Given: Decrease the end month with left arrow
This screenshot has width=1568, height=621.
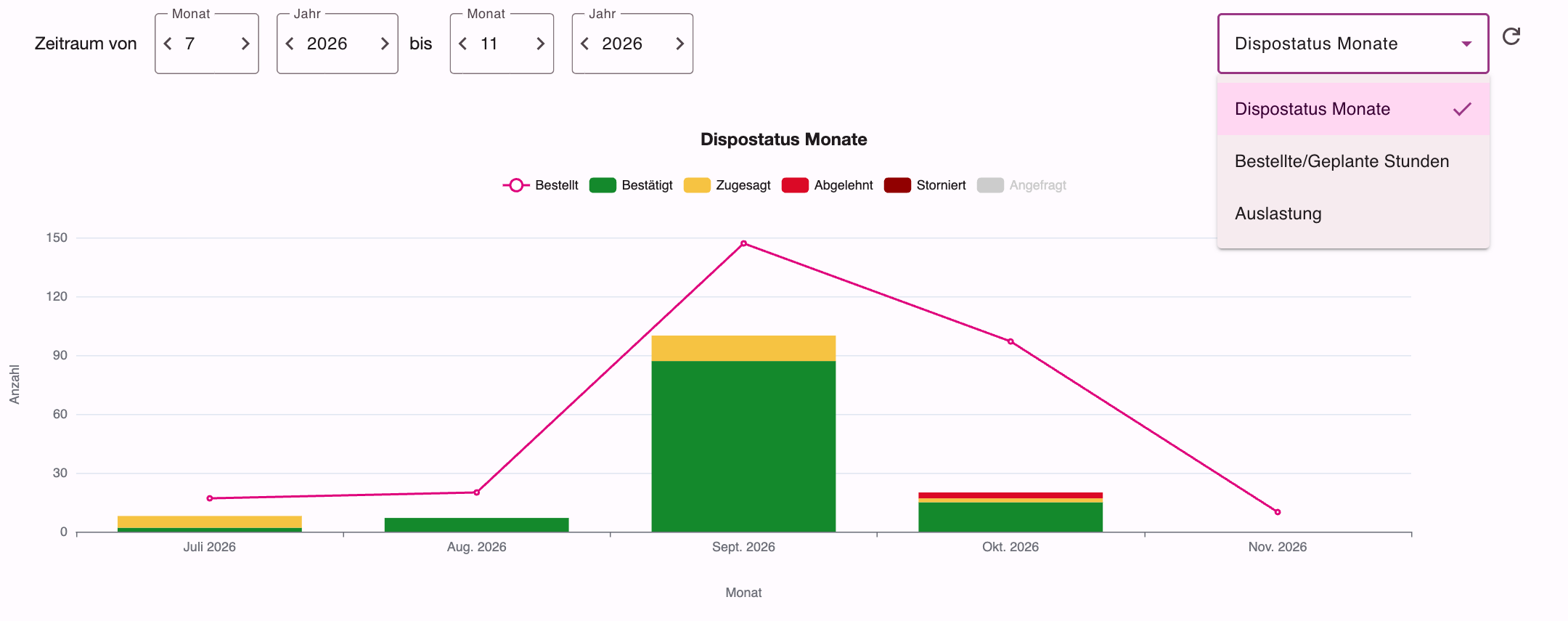Looking at the screenshot, I should tap(463, 44).
